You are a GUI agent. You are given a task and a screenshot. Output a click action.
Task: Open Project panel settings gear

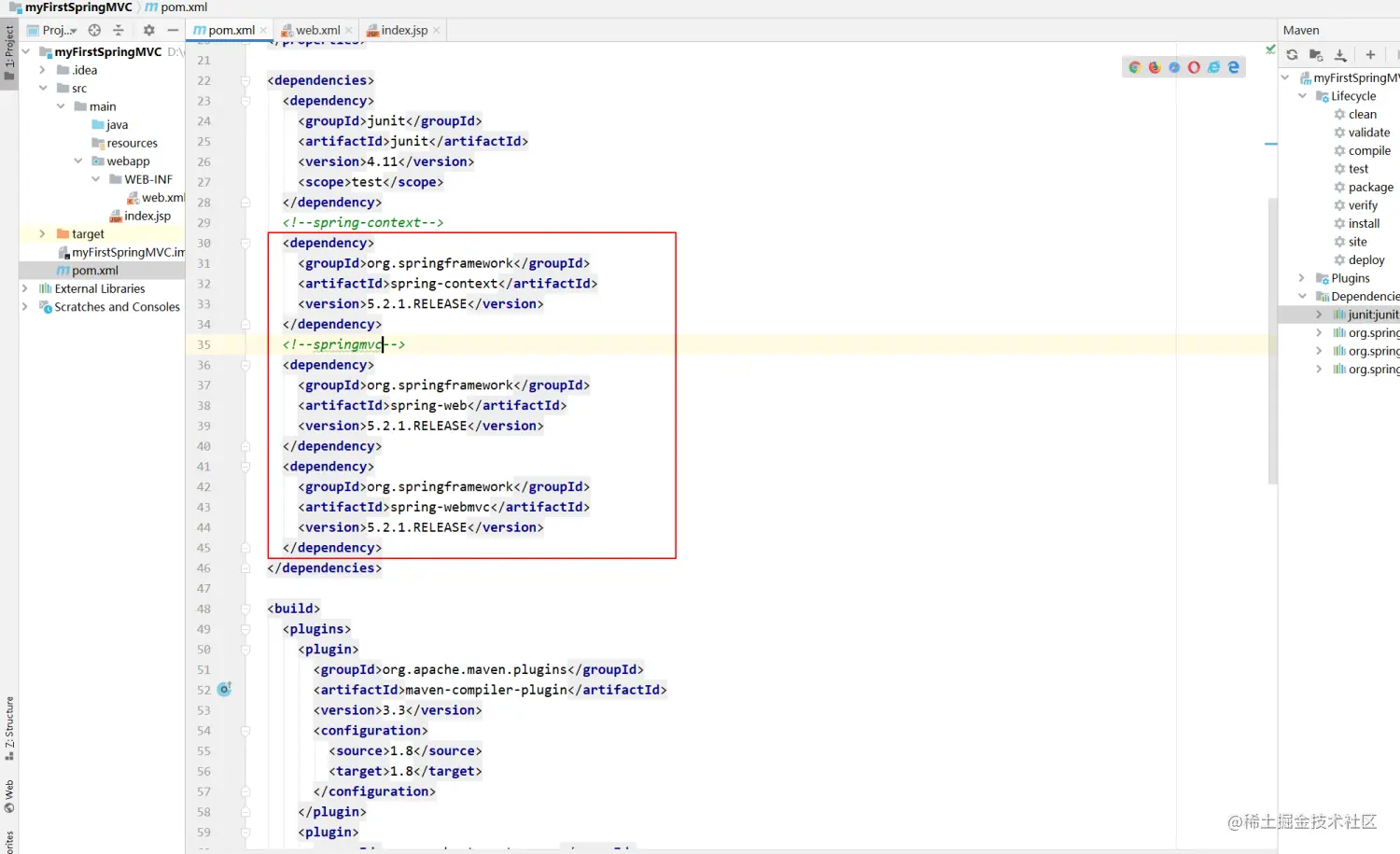pyautogui.click(x=148, y=30)
